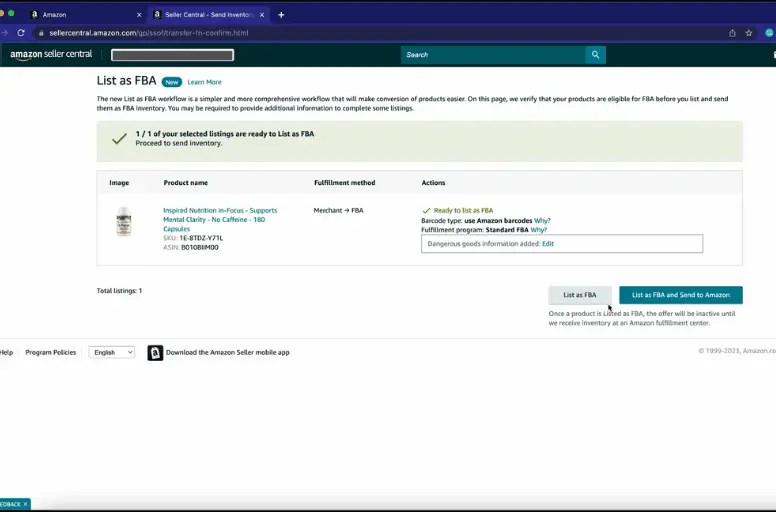Click Merchant → FBA fulfillment text
776x512 pixels.
coord(339,210)
